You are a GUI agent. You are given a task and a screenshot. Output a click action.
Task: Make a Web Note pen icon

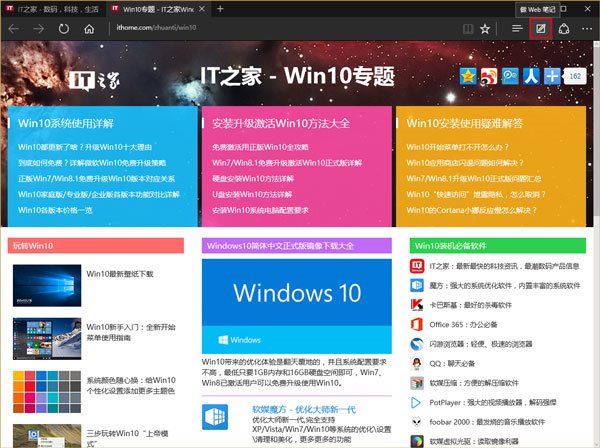pos(540,29)
